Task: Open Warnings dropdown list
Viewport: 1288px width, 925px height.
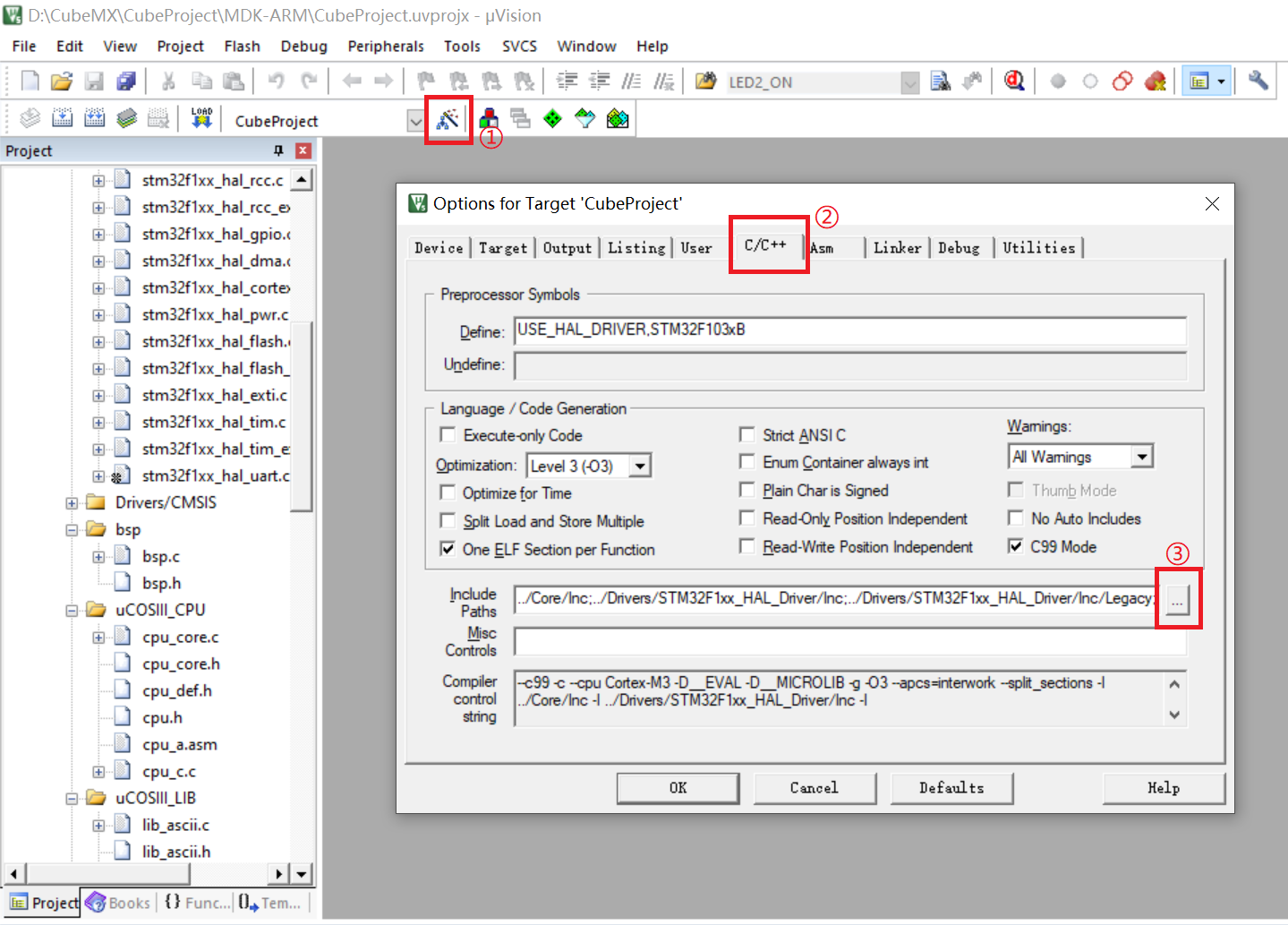Action: click(x=1141, y=457)
